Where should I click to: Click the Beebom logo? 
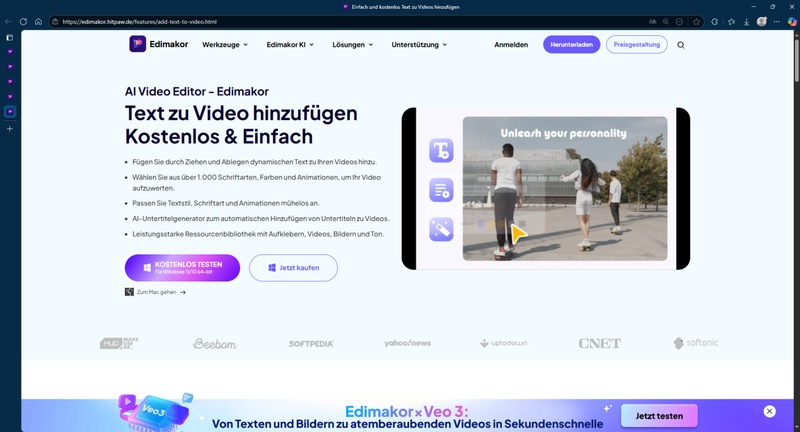pos(214,344)
